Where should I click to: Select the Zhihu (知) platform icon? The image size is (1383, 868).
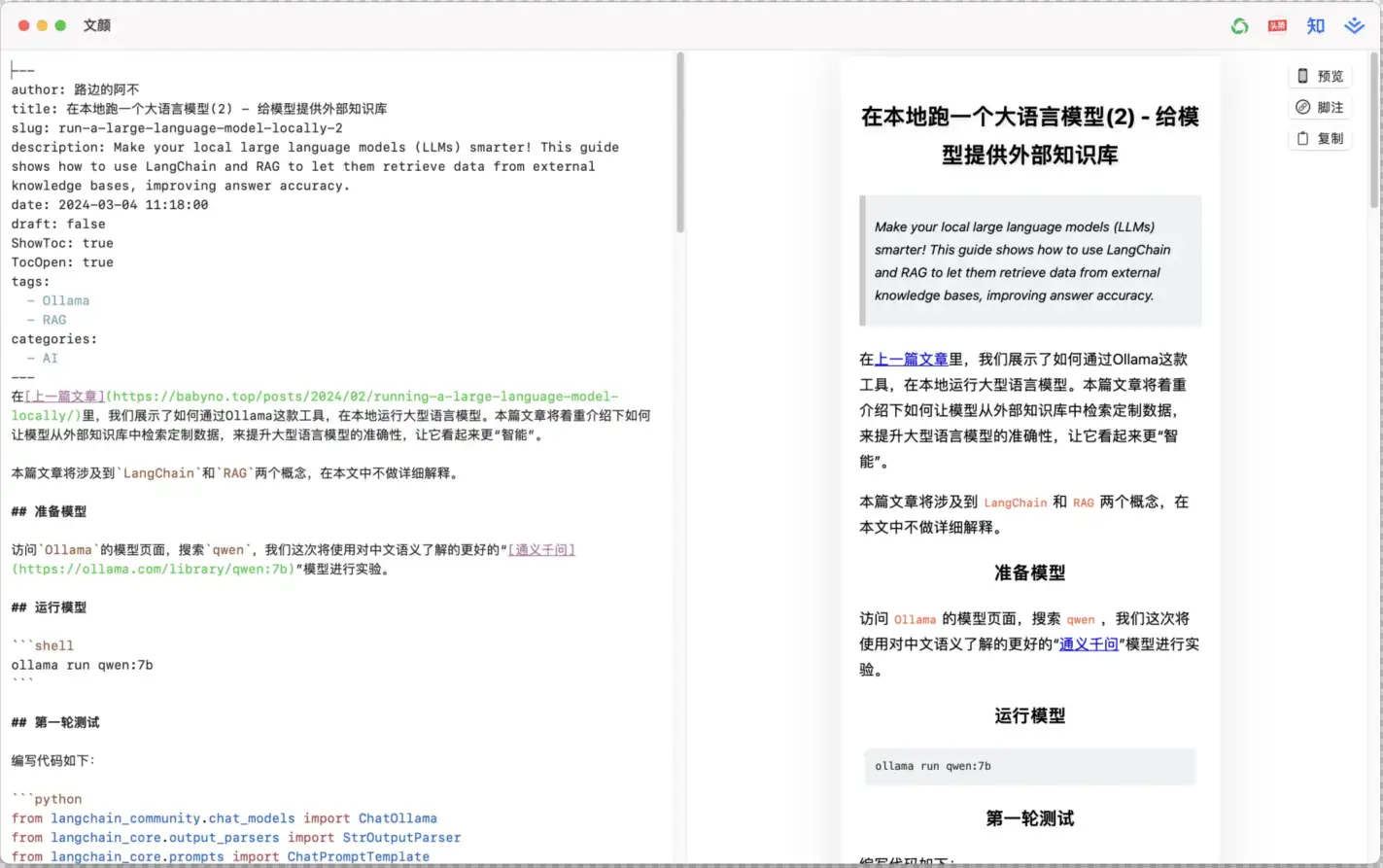[1316, 26]
